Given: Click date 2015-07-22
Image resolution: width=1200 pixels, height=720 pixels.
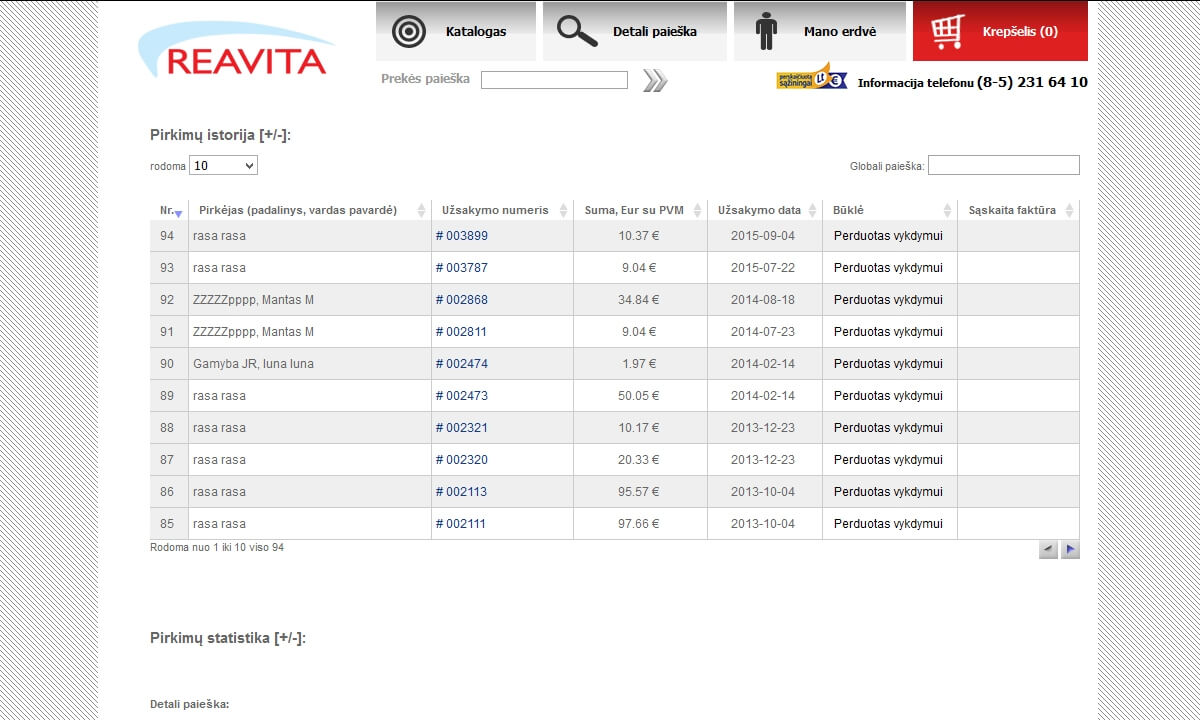Looking at the screenshot, I should point(763,268).
